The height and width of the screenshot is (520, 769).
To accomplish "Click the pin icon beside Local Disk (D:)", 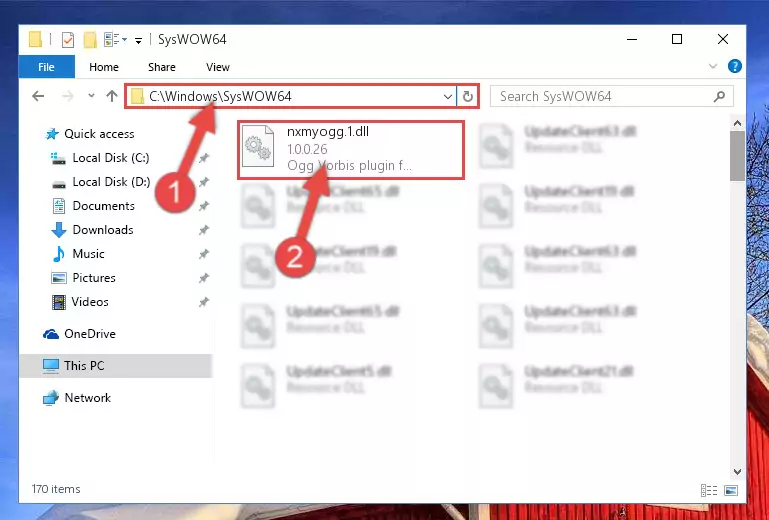I will coord(204,182).
